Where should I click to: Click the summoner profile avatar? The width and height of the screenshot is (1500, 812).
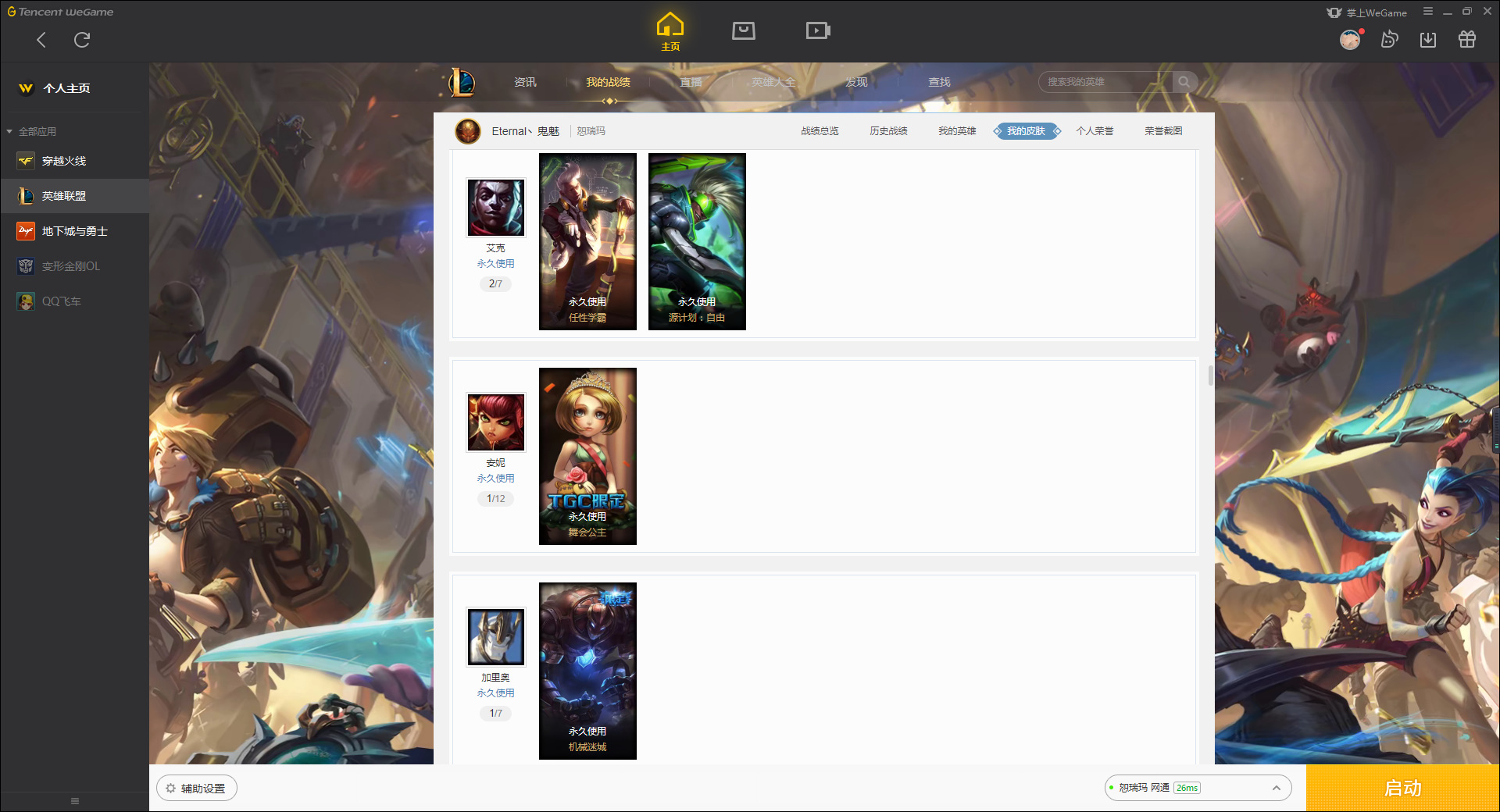coord(468,131)
